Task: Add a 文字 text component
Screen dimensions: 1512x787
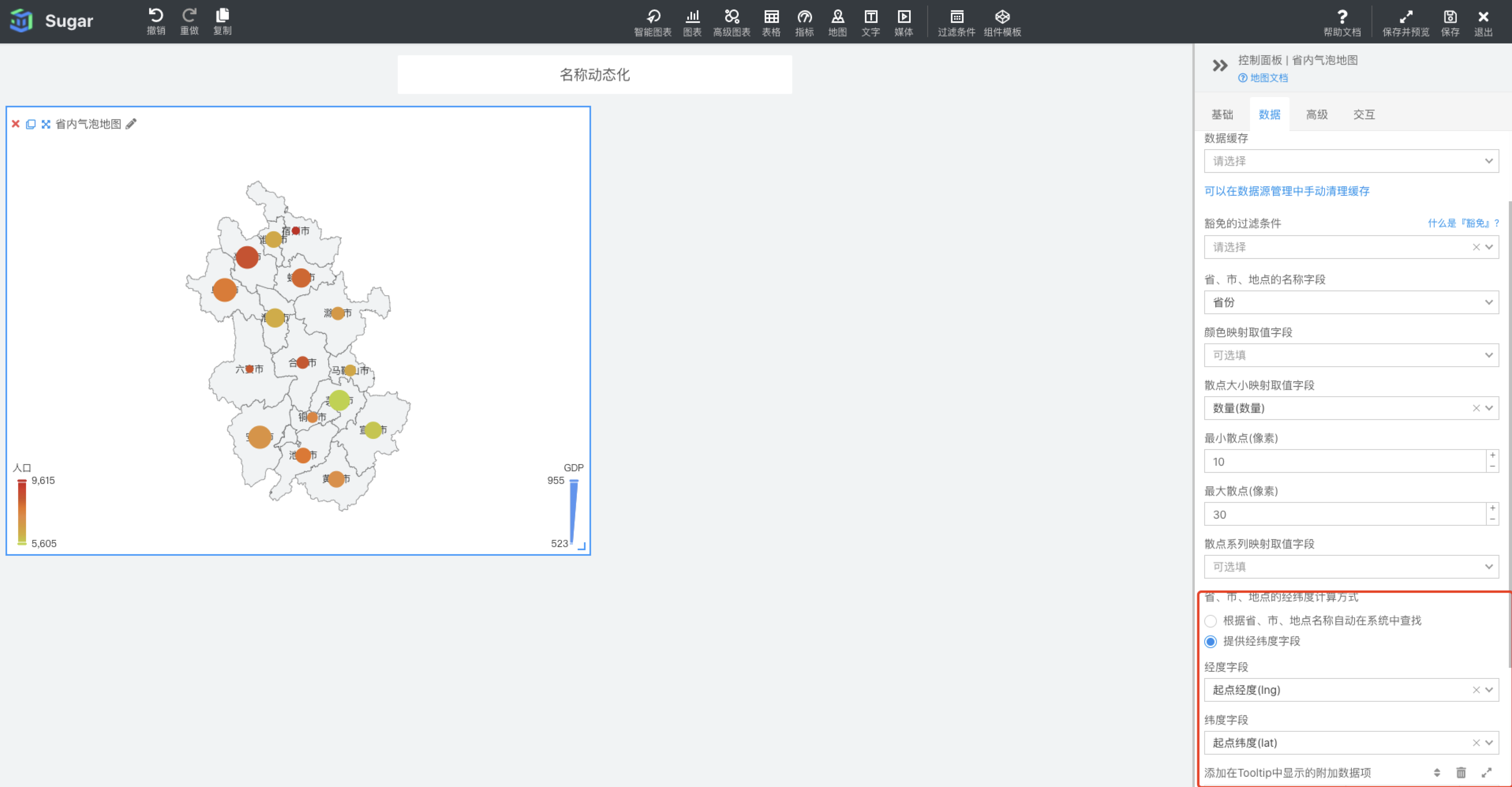Action: 870,23
